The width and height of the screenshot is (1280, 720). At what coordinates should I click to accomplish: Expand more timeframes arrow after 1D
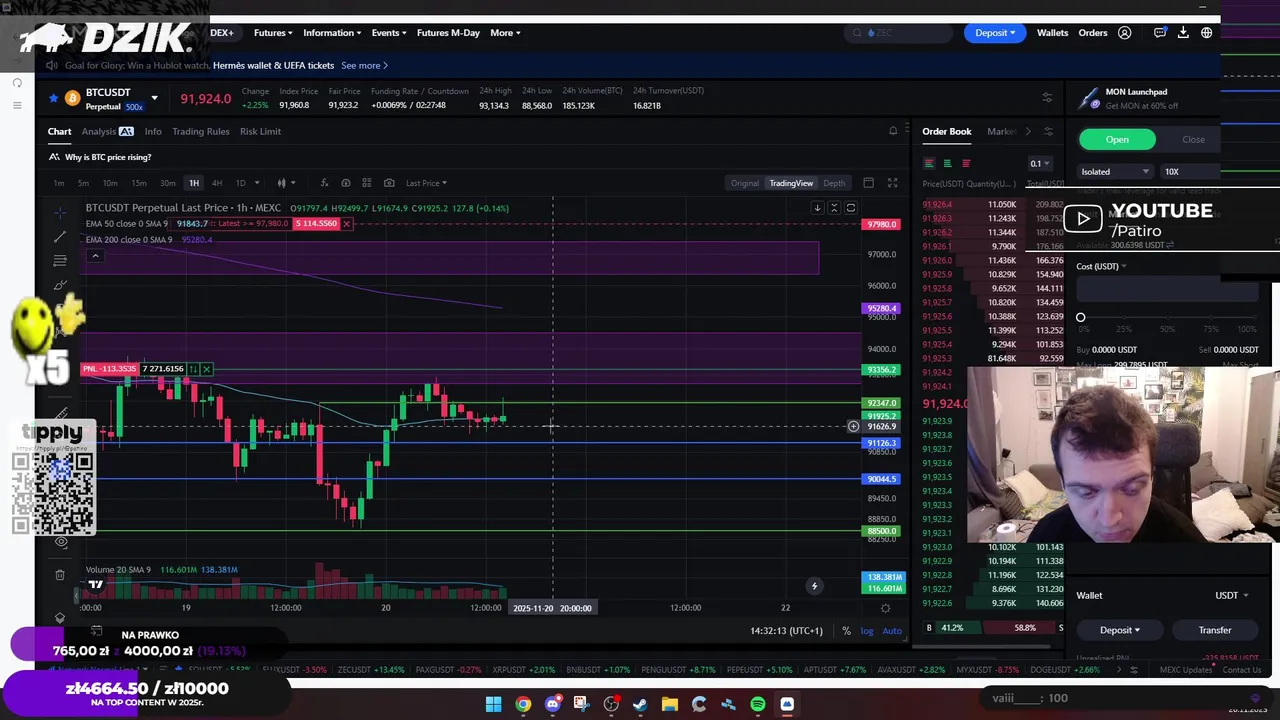tap(257, 183)
